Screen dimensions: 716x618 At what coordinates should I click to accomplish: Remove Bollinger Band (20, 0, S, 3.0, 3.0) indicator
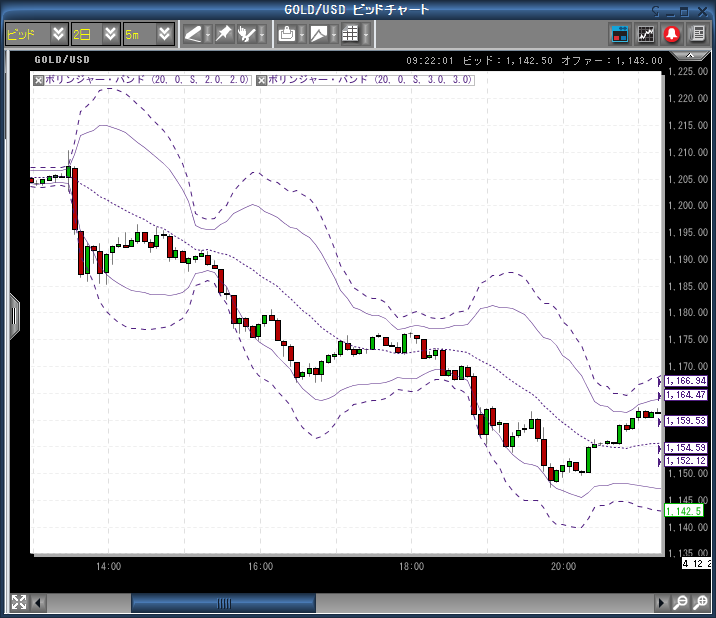click(x=262, y=79)
